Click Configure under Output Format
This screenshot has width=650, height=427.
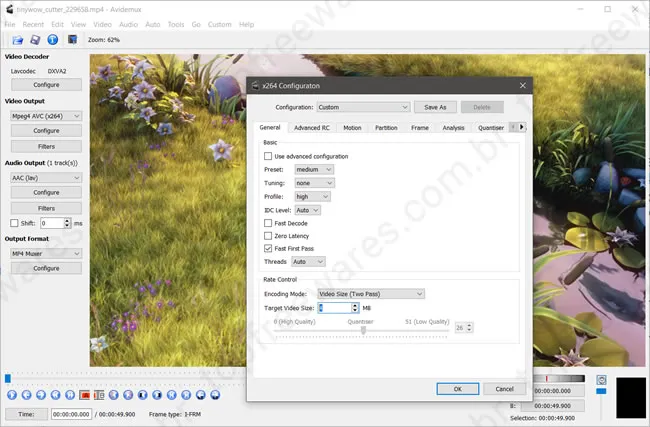[46, 268]
